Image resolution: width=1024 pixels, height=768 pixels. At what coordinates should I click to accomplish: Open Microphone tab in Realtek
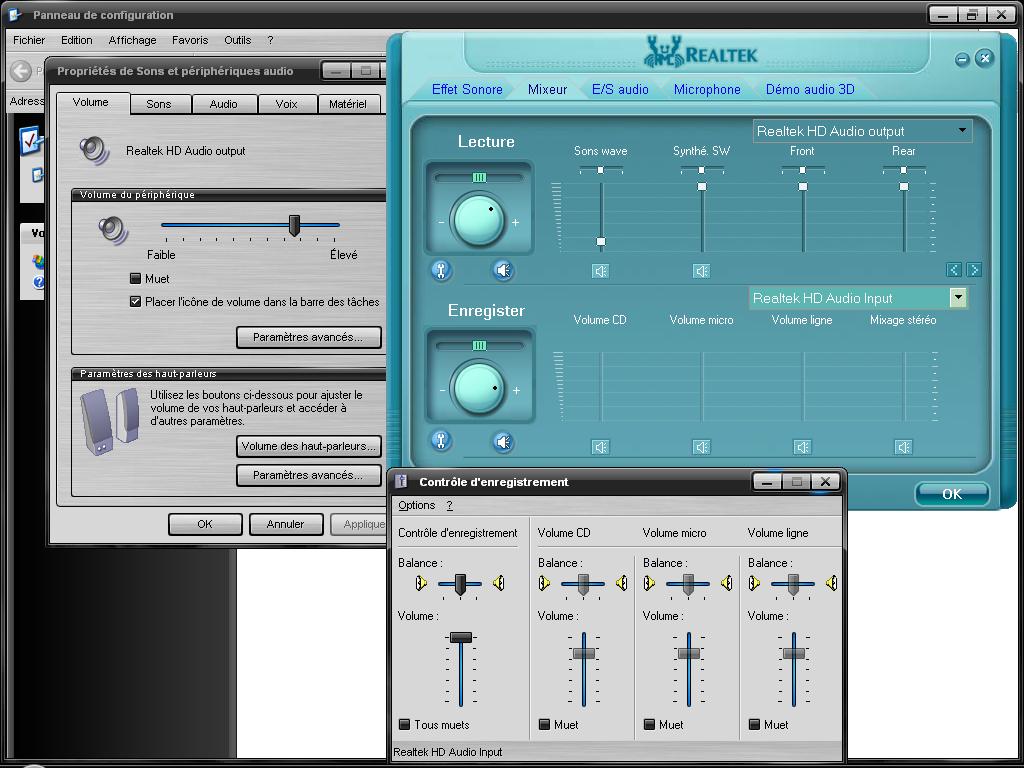coord(707,89)
